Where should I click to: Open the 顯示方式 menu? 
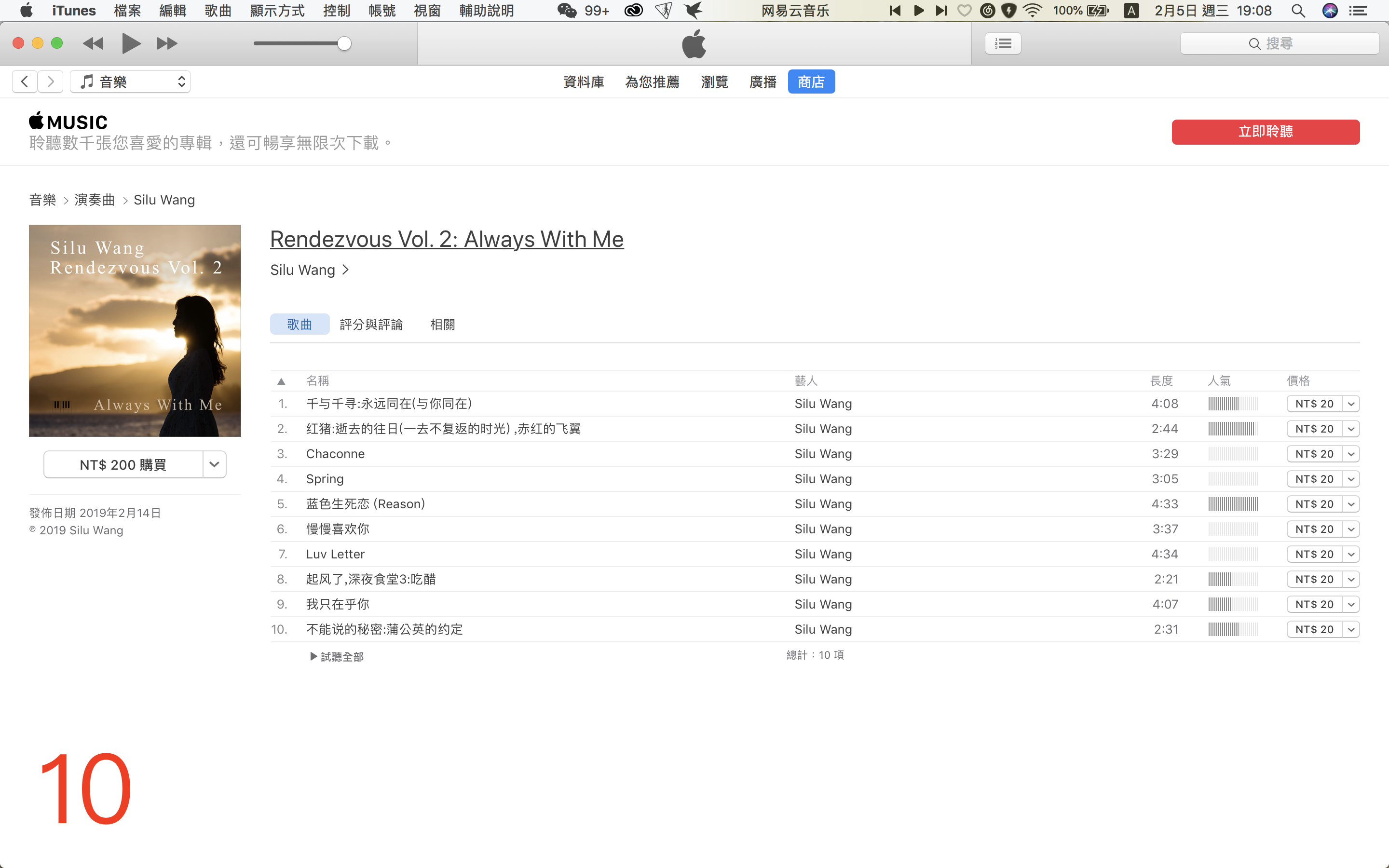coord(277,10)
